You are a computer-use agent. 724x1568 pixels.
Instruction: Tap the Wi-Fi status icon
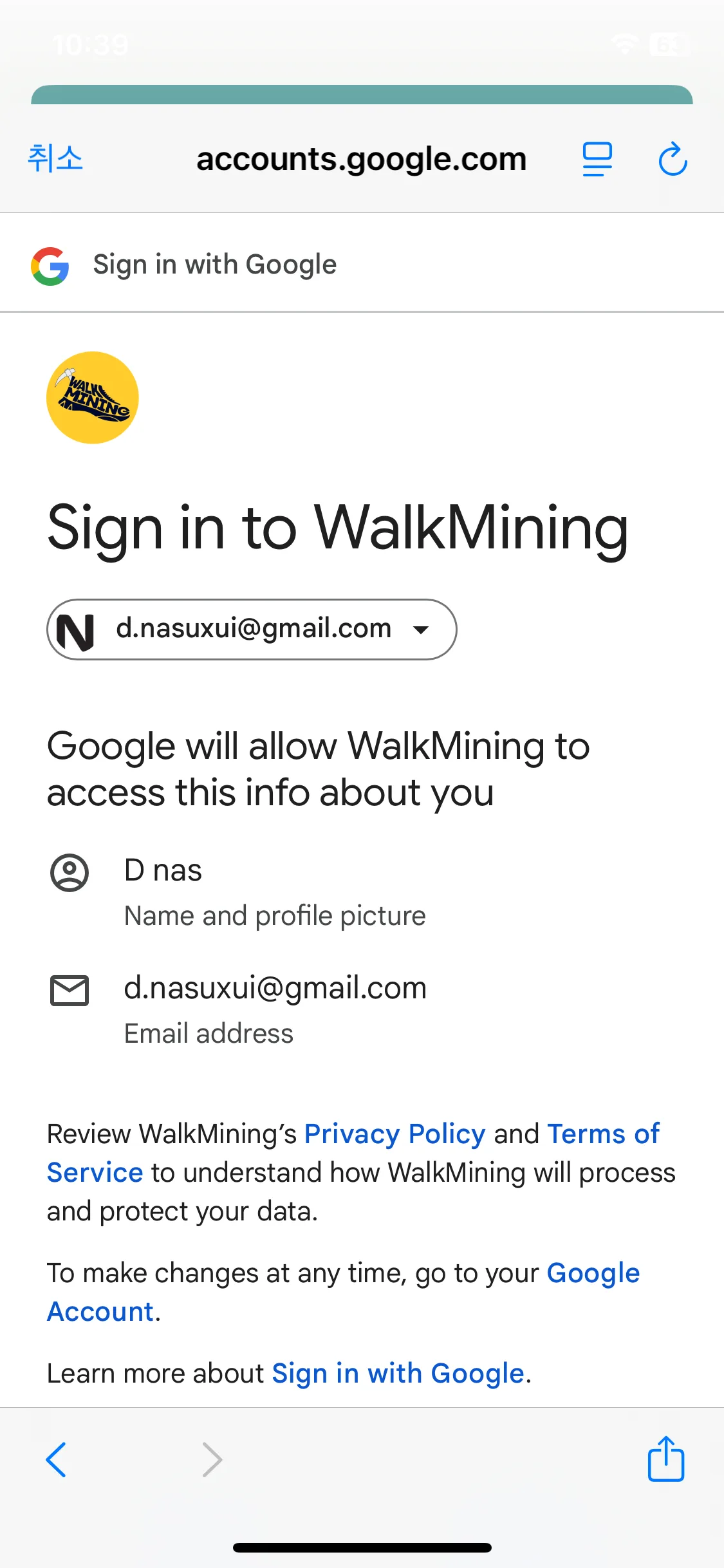(x=624, y=44)
